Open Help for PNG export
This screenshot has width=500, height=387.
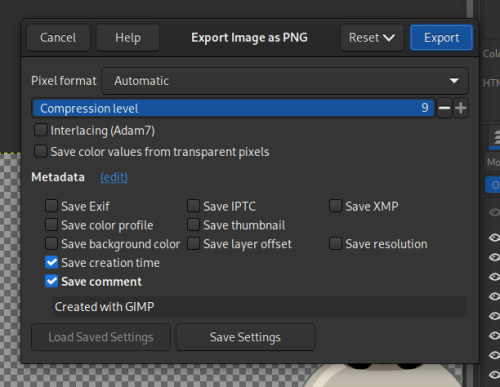(x=128, y=38)
